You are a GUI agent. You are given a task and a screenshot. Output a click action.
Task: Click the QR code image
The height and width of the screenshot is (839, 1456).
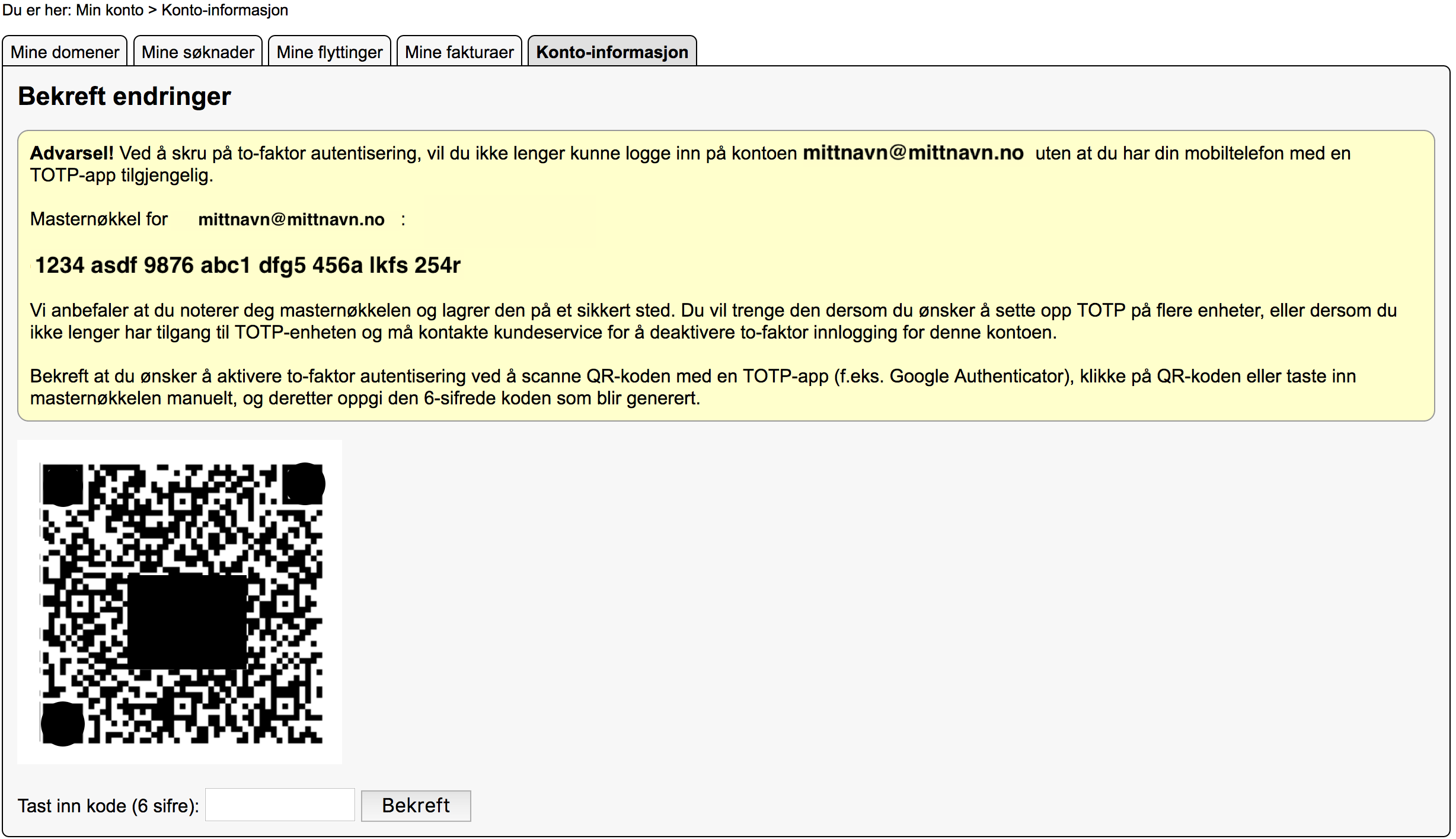point(180,602)
